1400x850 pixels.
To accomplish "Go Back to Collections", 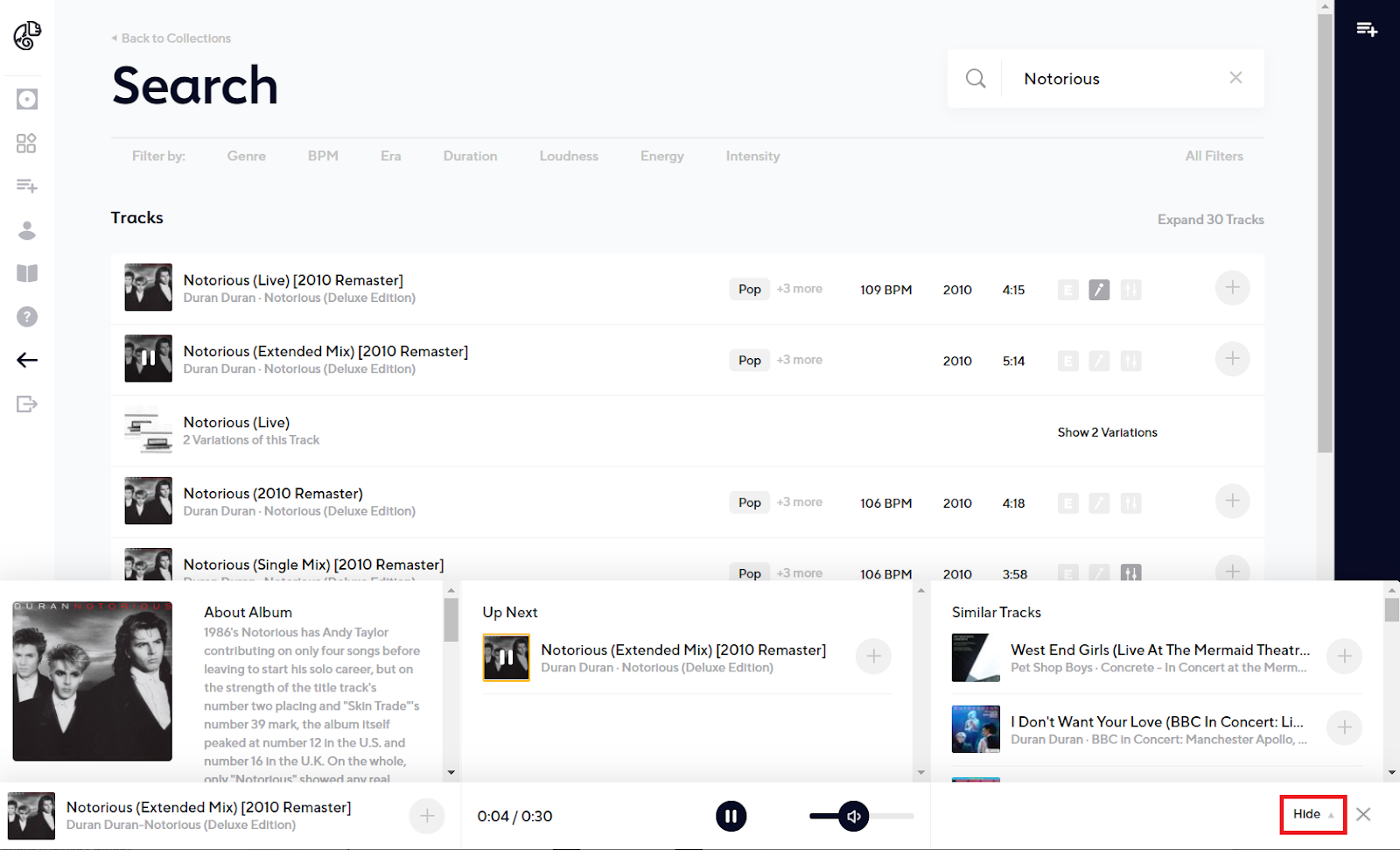I will click(171, 39).
